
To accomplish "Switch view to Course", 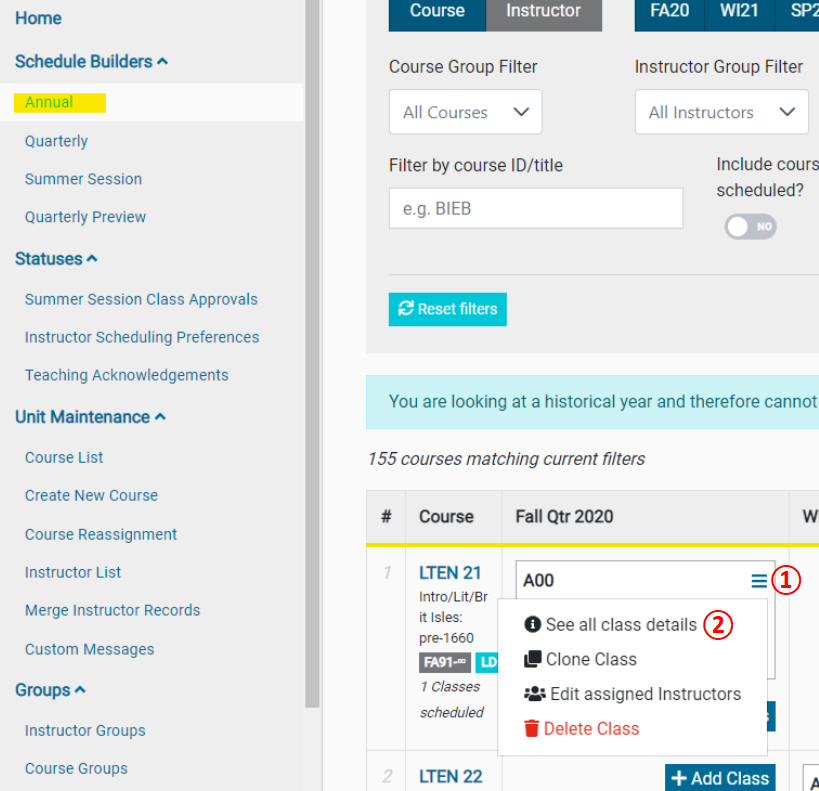I will (x=437, y=11).
